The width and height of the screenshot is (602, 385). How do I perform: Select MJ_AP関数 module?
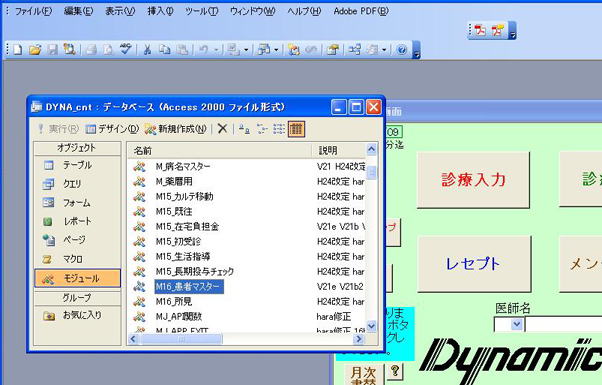click(179, 317)
